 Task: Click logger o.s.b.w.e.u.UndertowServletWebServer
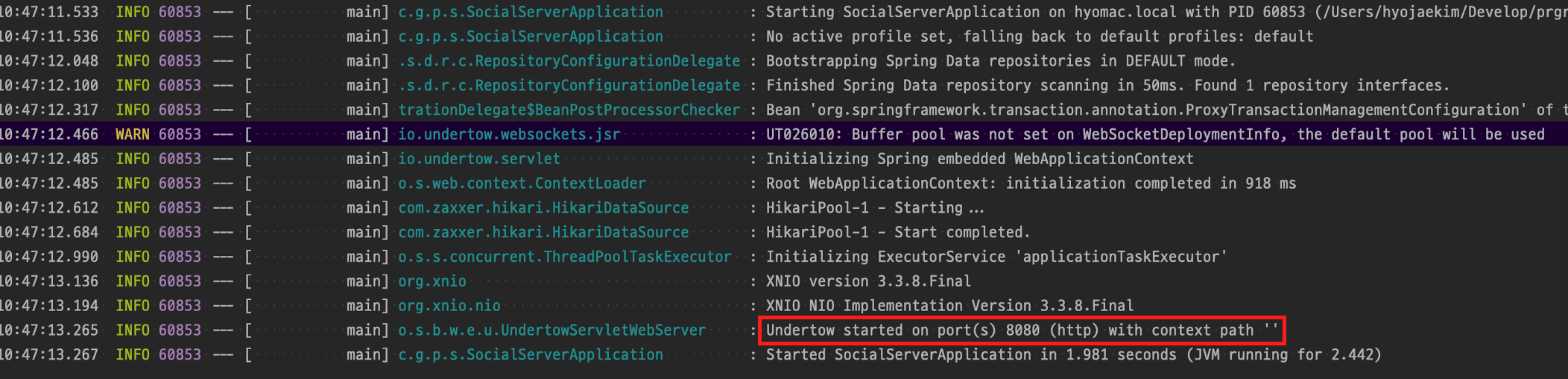[x=551, y=331]
